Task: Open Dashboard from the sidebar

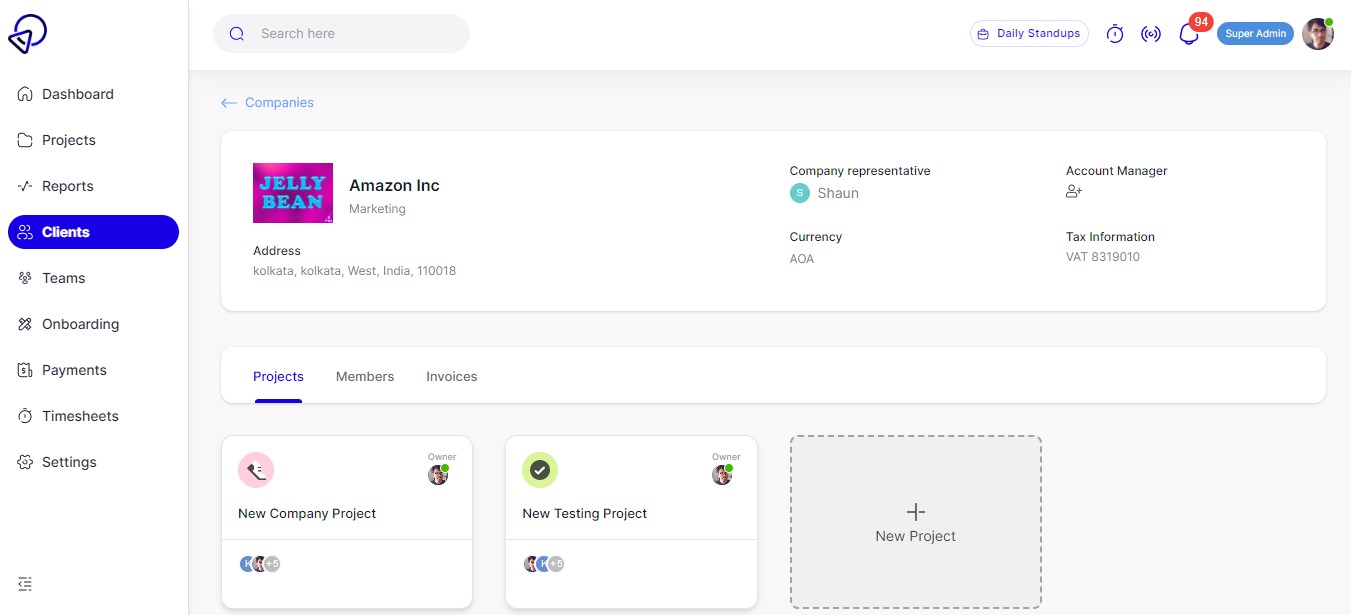Action: 77,94
